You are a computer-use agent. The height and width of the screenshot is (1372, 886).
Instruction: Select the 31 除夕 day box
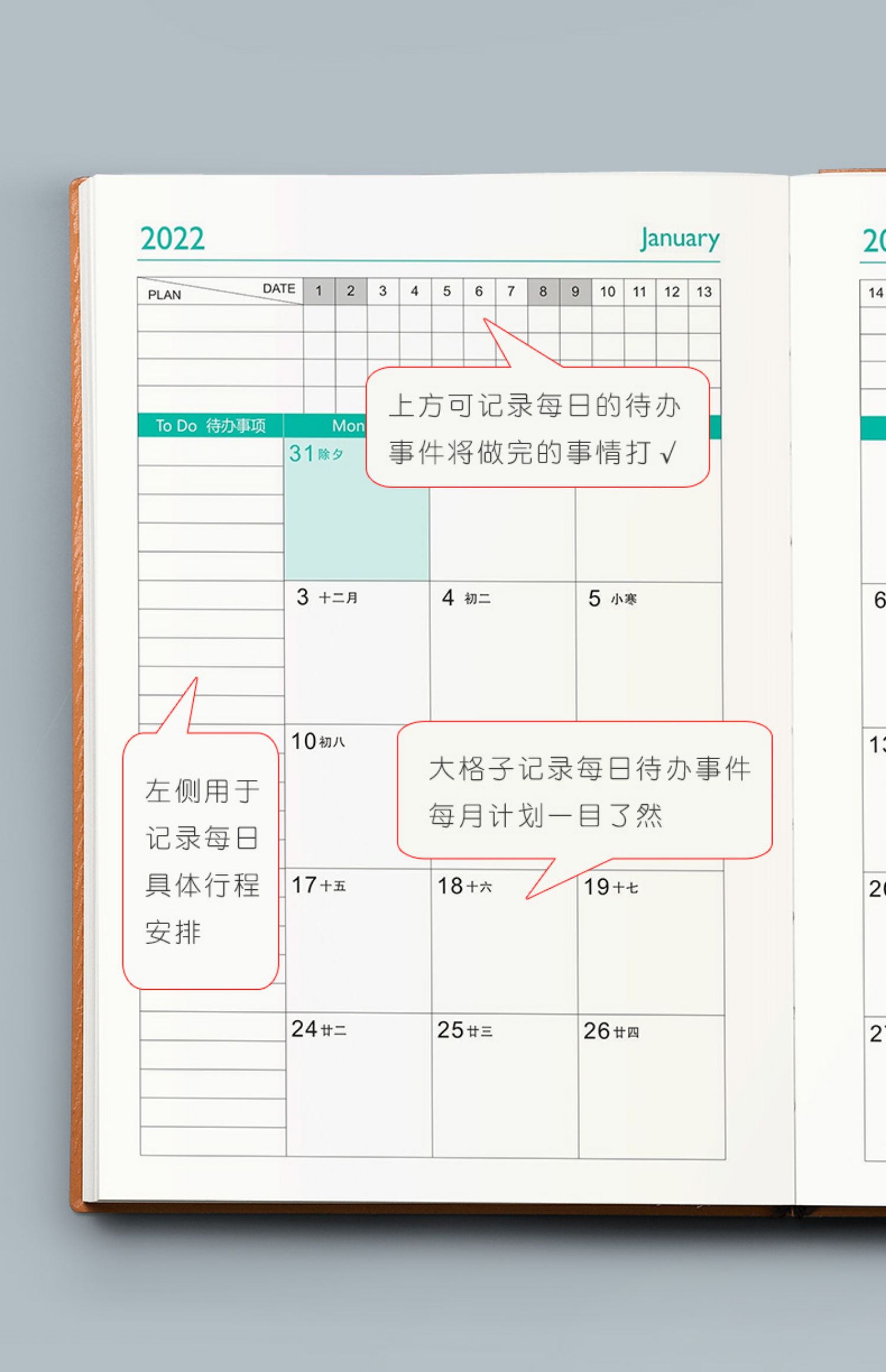click(x=357, y=509)
